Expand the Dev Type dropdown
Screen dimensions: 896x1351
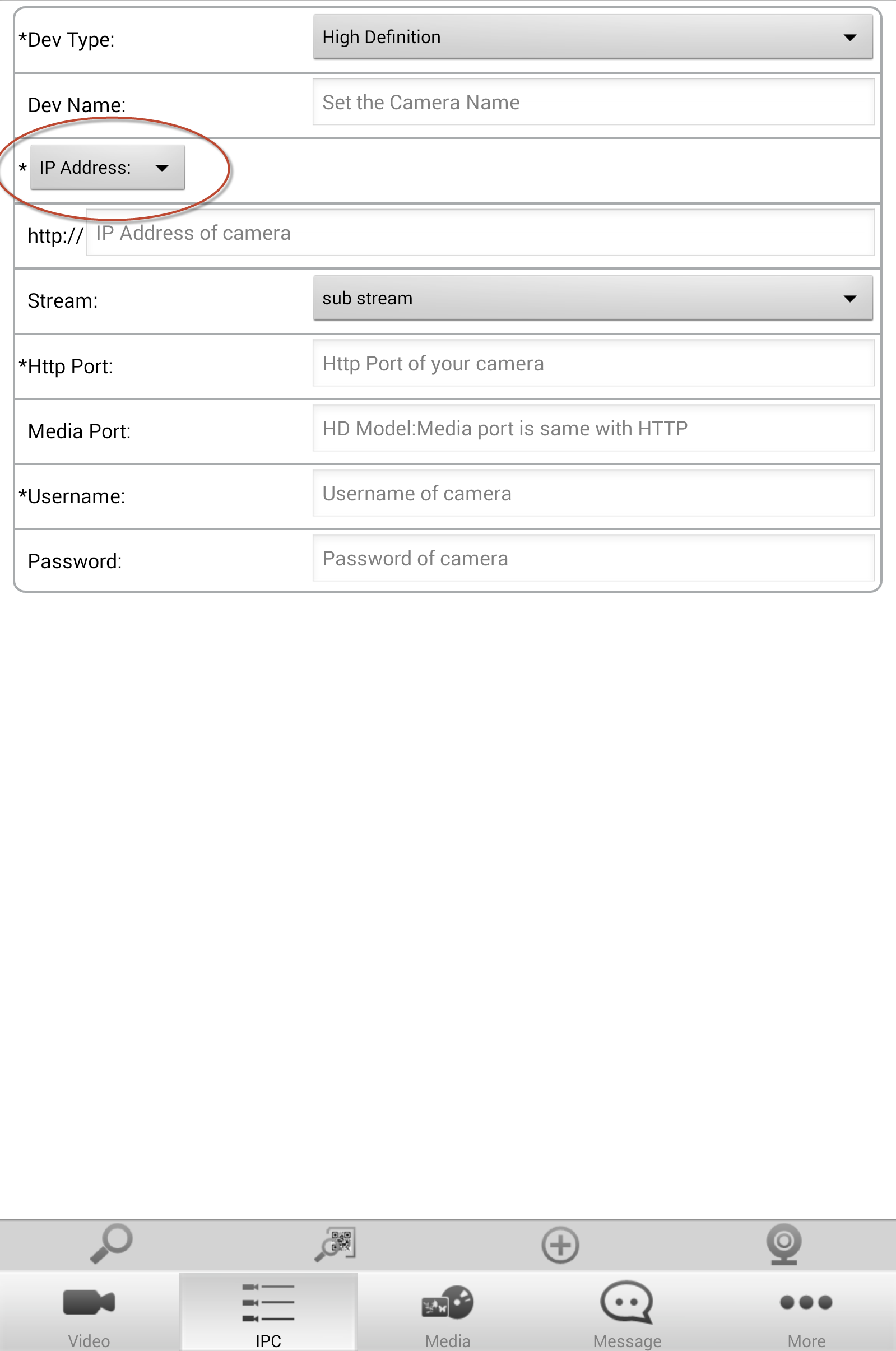[x=593, y=38]
